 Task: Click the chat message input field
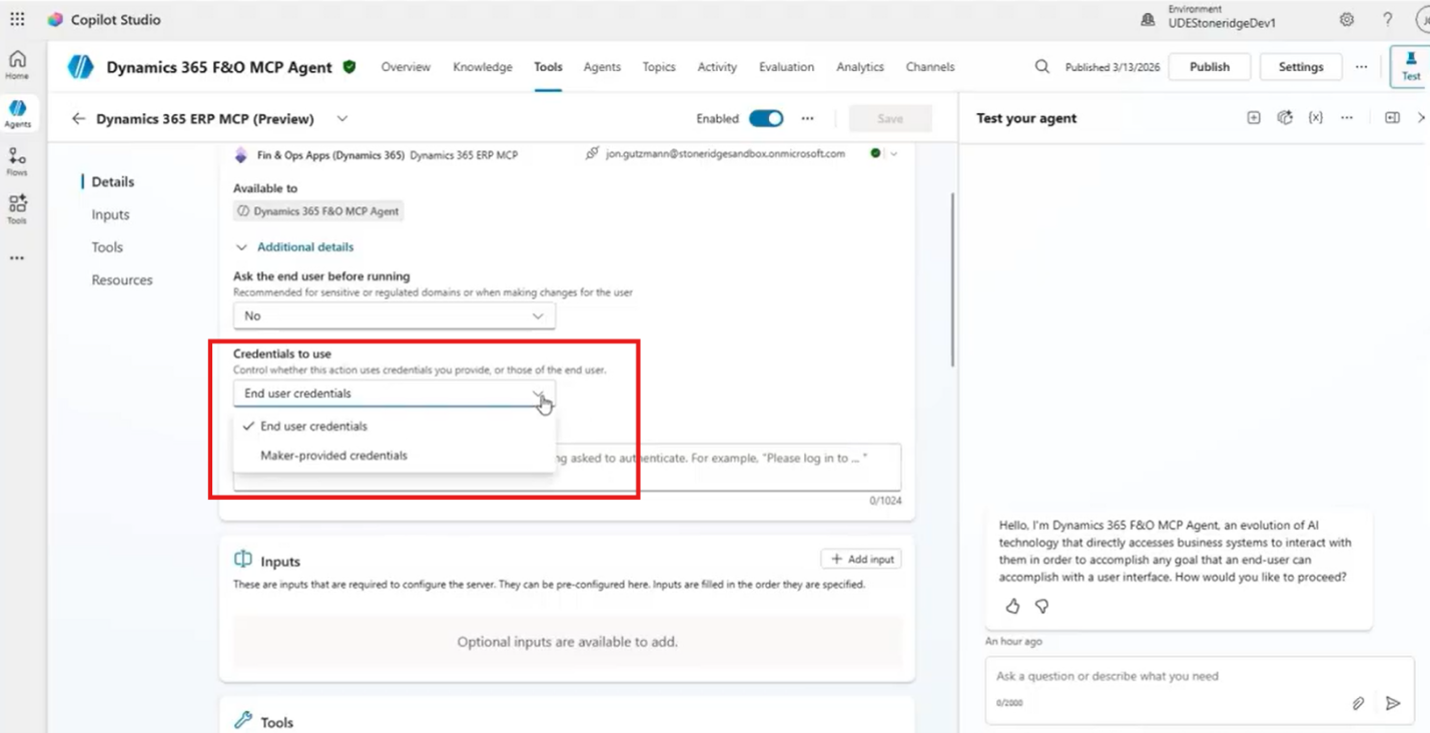1170,676
